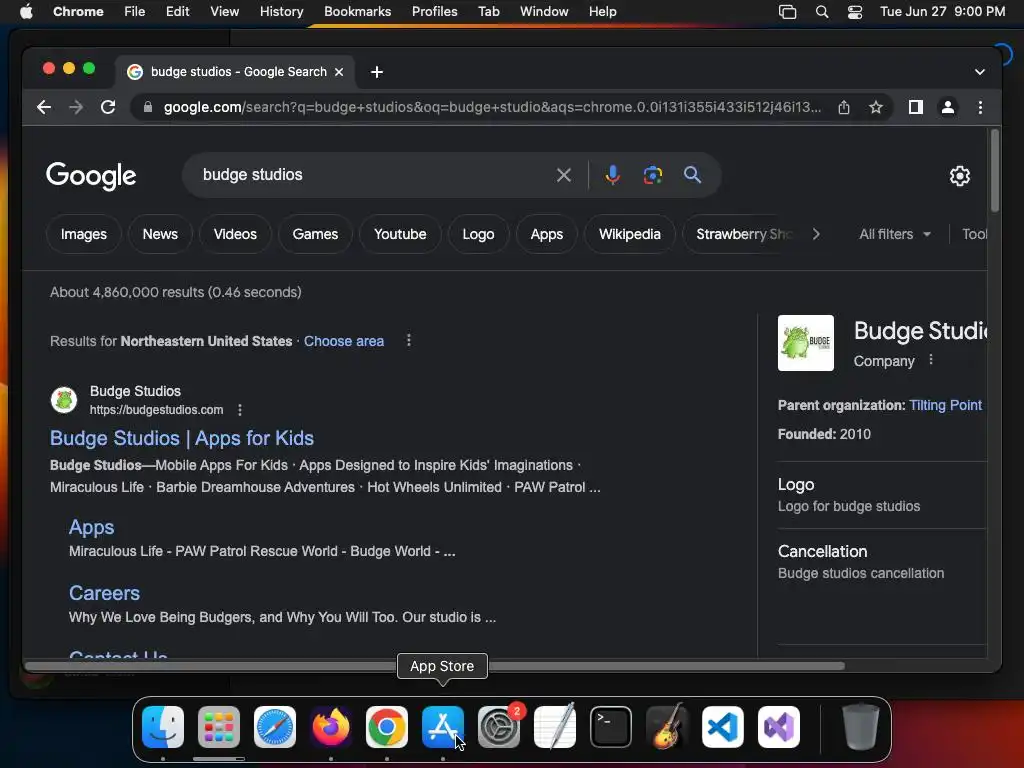This screenshot has width=1024, height=768.
Task: Submit search with magnifying glass icon
Action: (692, 175)
